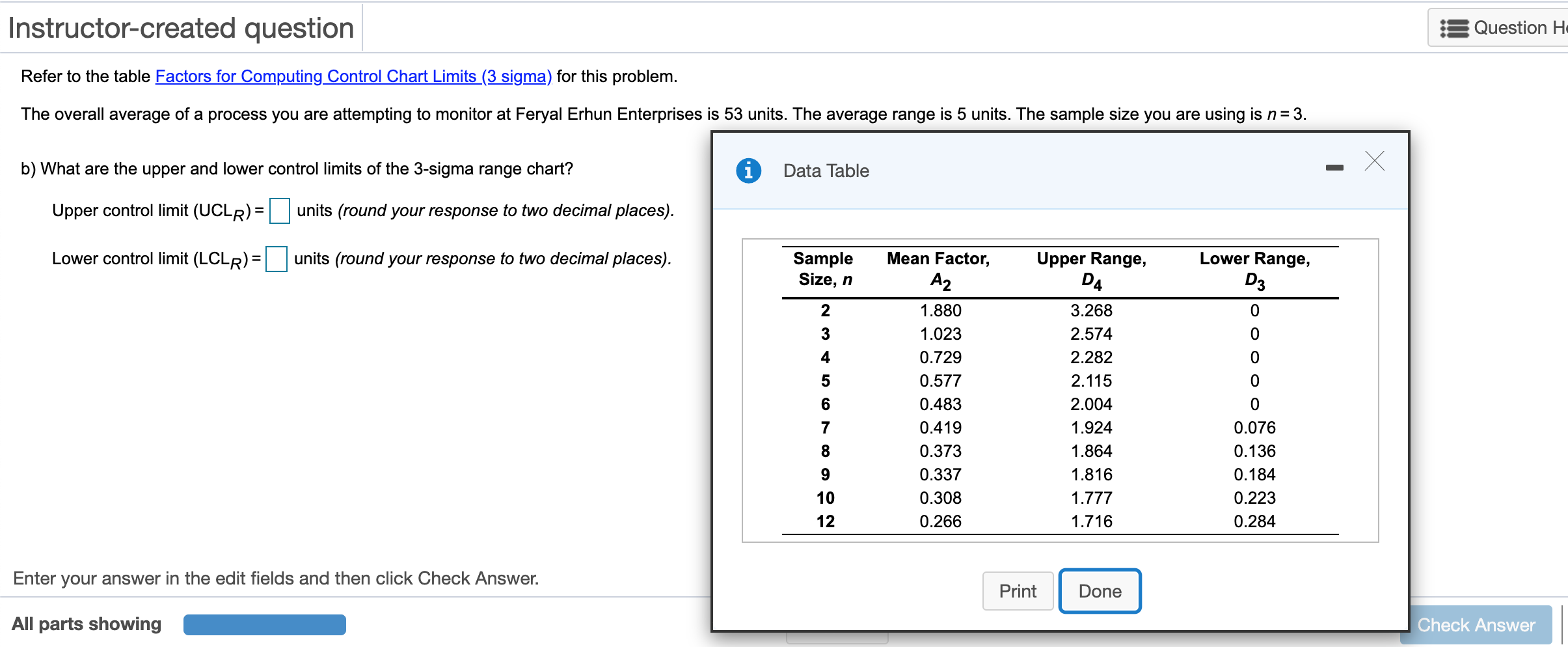Click the blue progress bar near All parts showing

[x=264, y=624]
